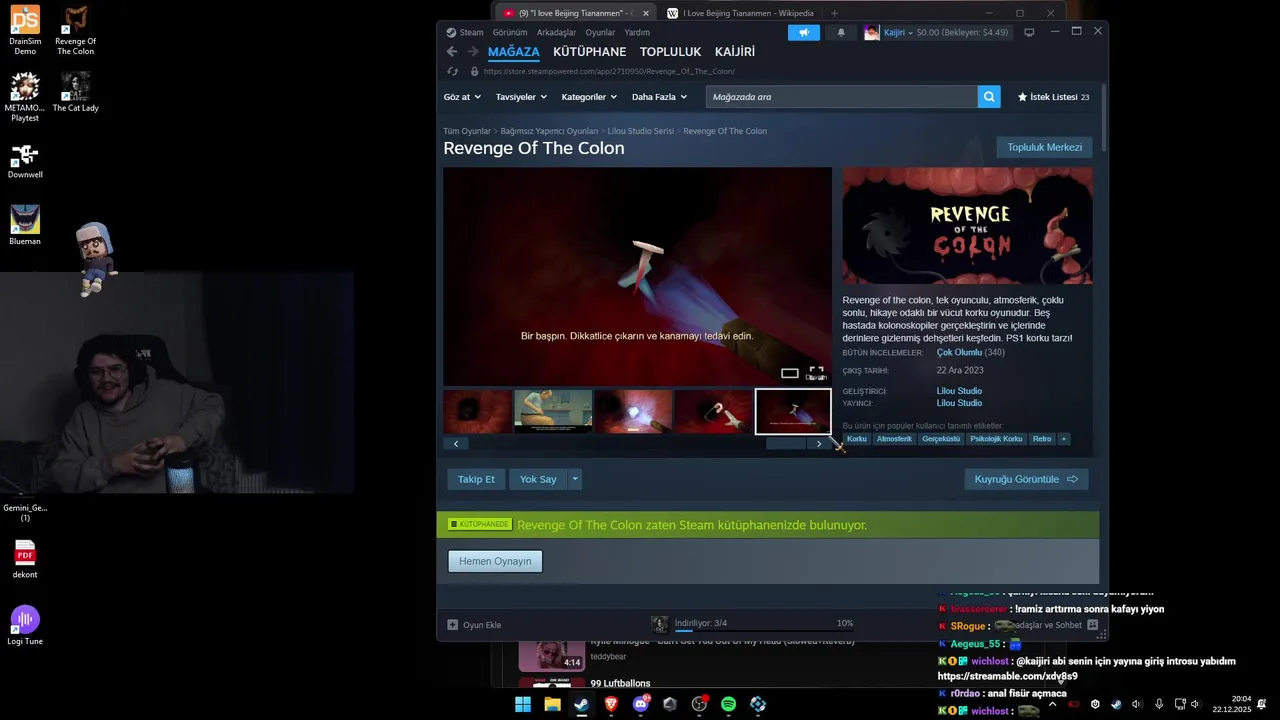Viewport: 1280px width, 720px height.
Task: Open the Yok Say dropdown arrow
Action: point(575,479)
